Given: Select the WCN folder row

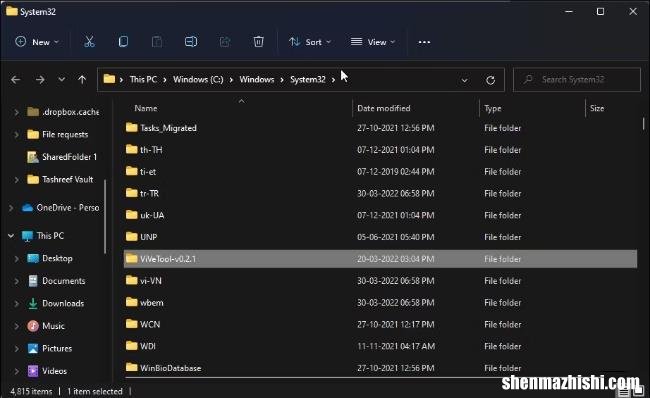Looking at the screenshot, I should 380,324.
